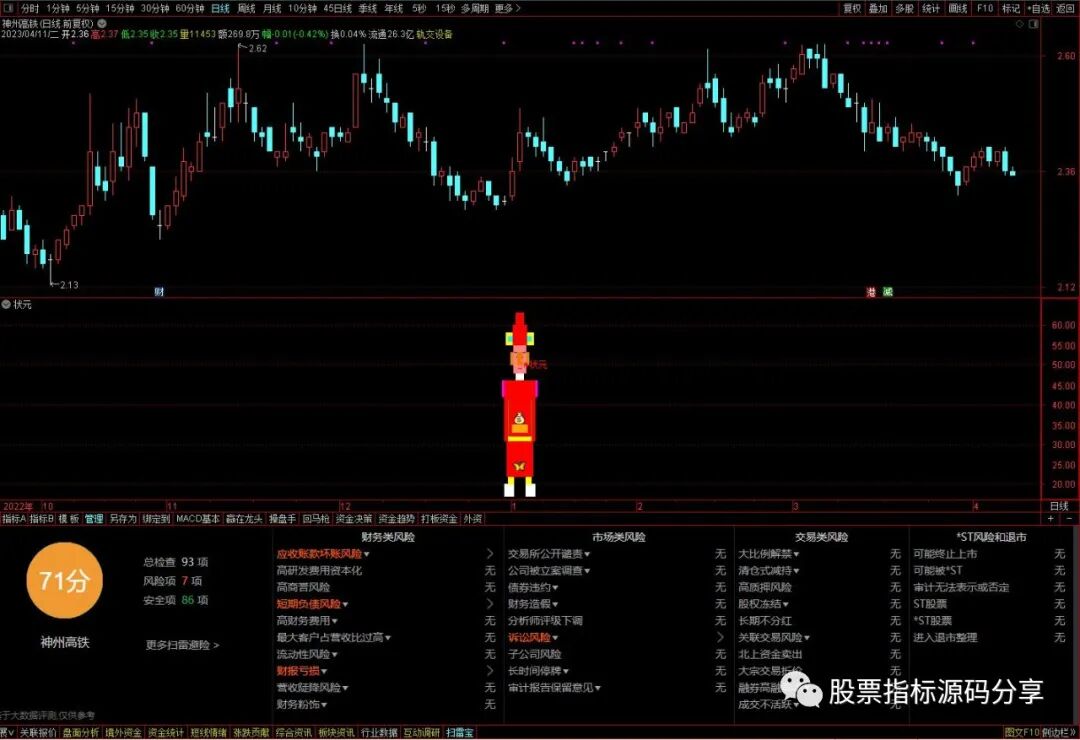Switch to the 分时 period tab

tap(30, 8)
